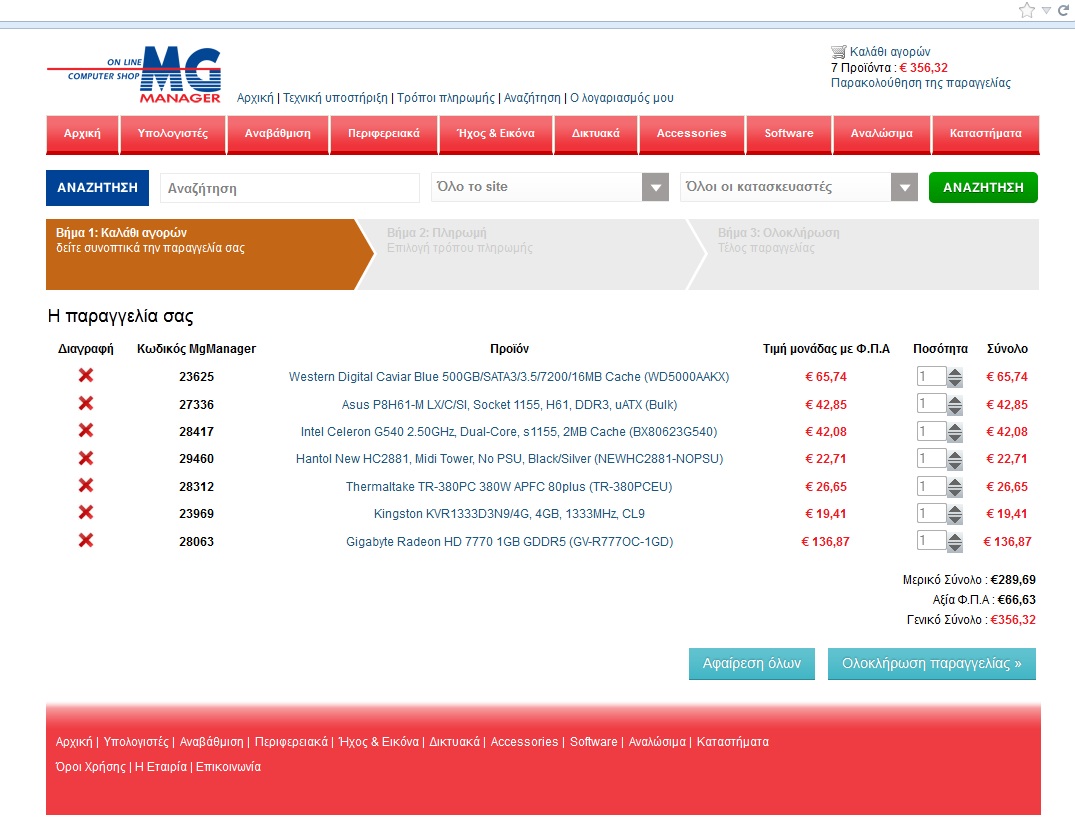The height and width of the screenshot is (831, 1075).
Task: Open Καλάθι αγορών link at top
Action: tap(890, 51)
